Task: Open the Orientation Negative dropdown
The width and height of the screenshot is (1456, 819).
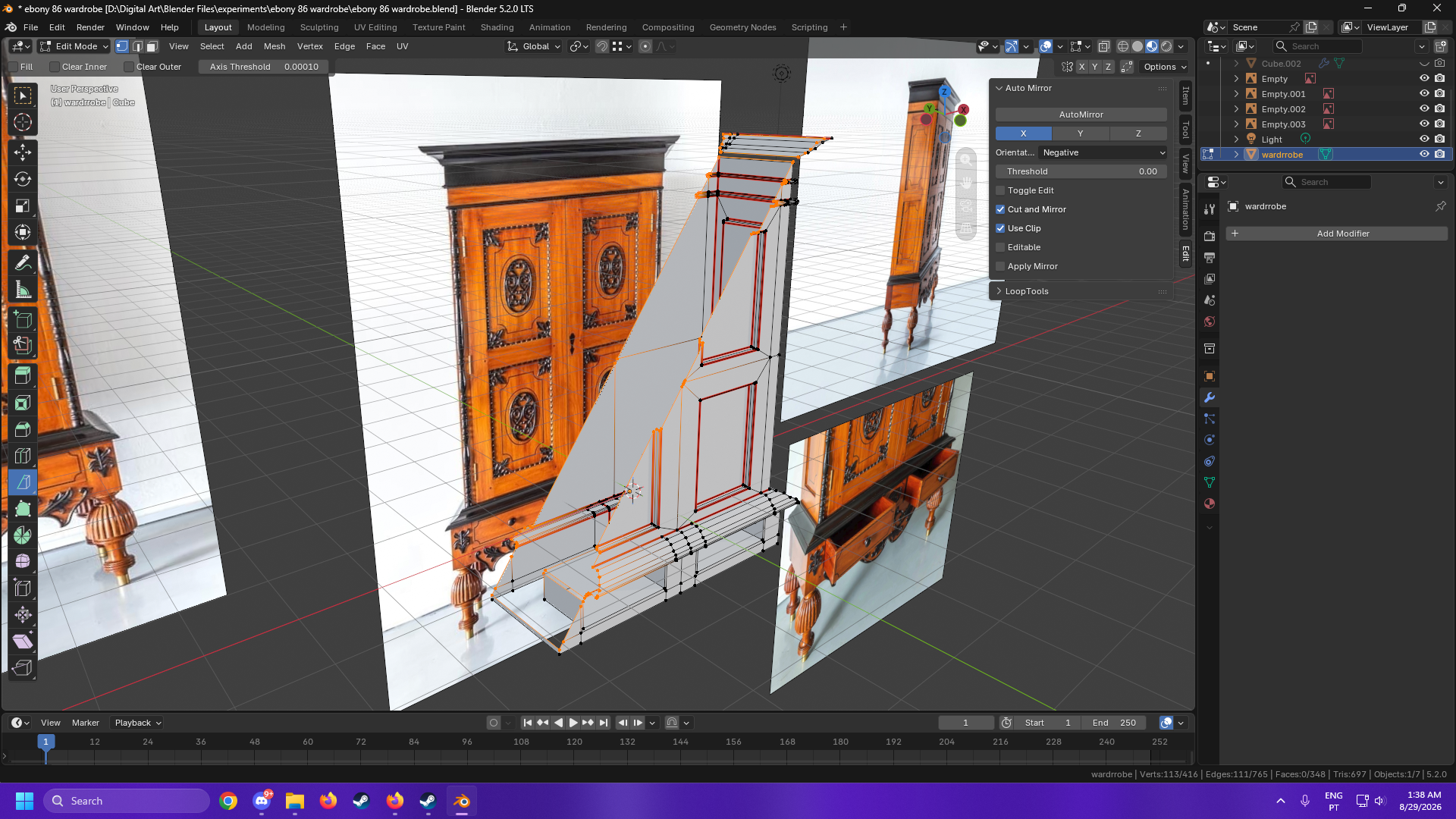Action: point(1103,152)
